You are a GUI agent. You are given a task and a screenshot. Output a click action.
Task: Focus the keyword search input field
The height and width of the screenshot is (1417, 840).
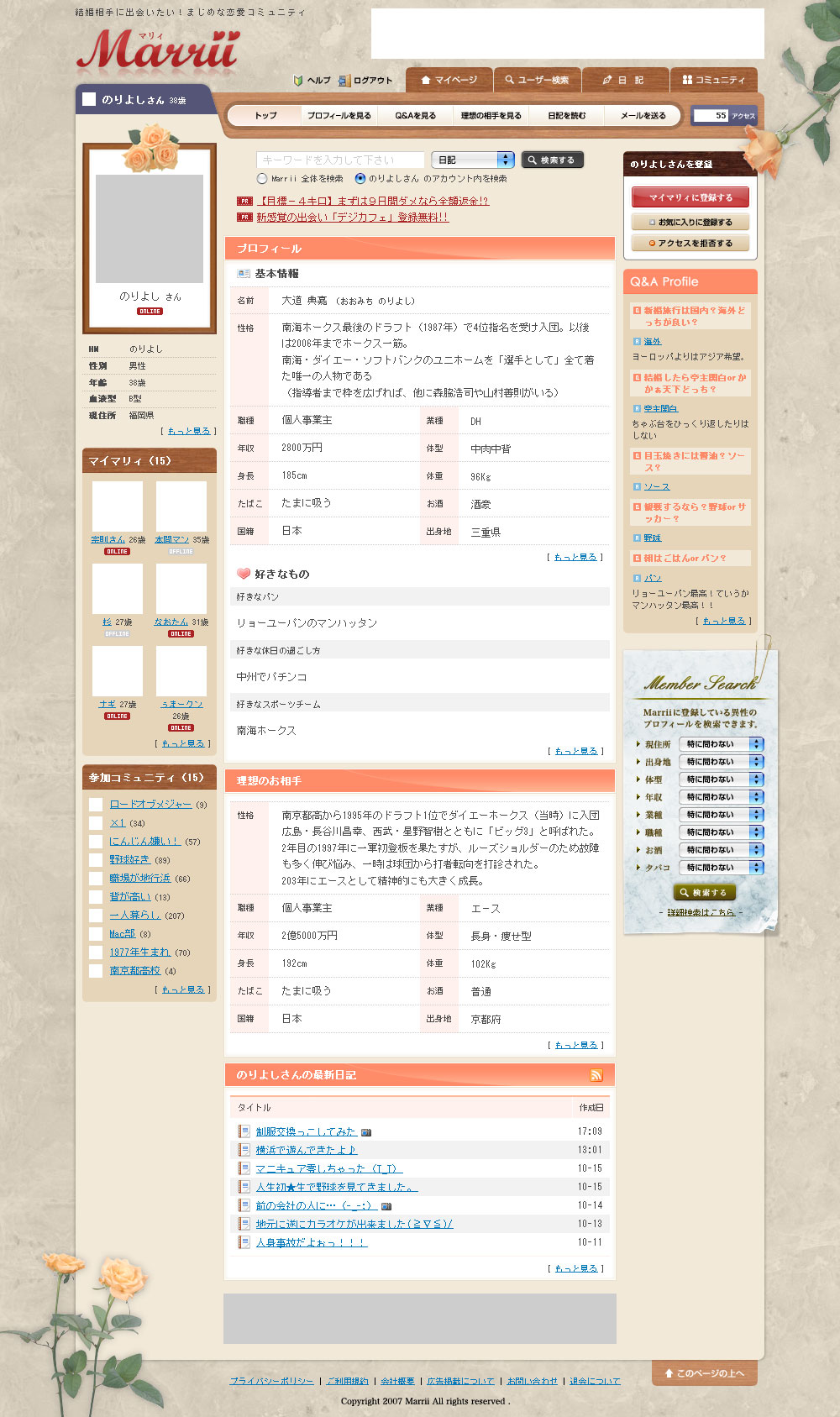coord(340,160)
